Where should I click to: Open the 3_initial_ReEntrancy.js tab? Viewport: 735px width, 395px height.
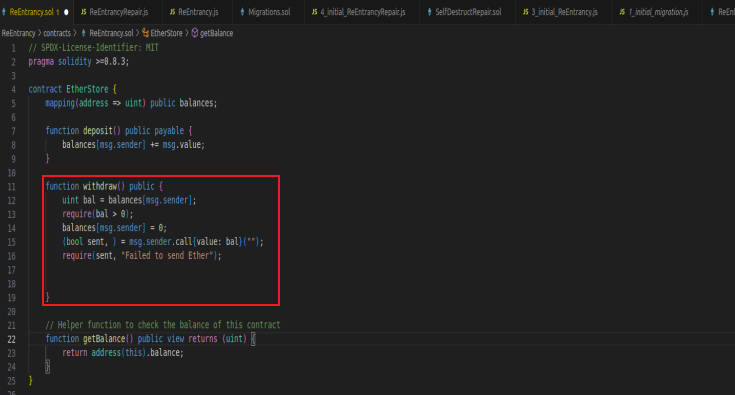click(564, 12)
